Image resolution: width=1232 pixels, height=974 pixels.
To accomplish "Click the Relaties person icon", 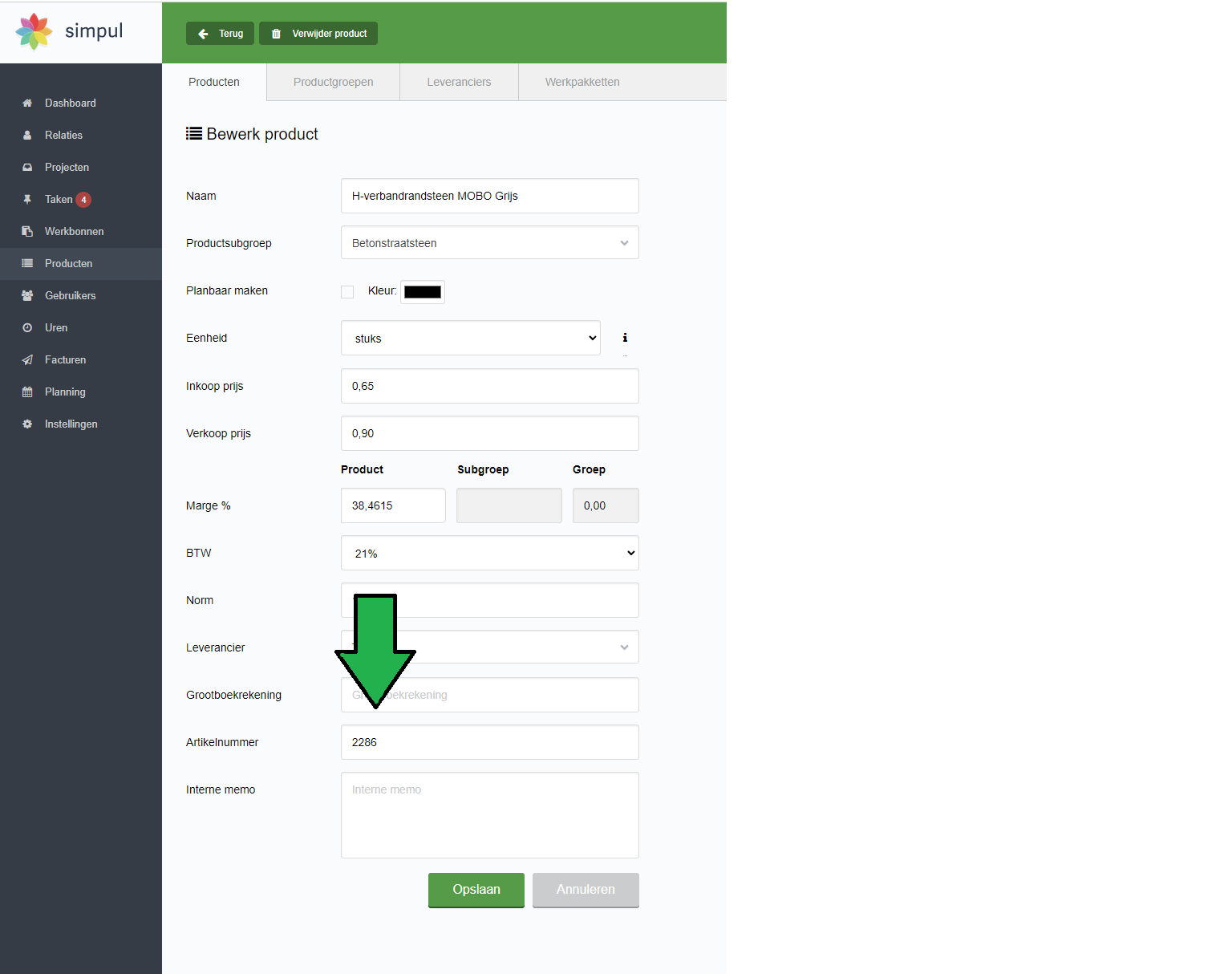I will [x=27, y=135].
